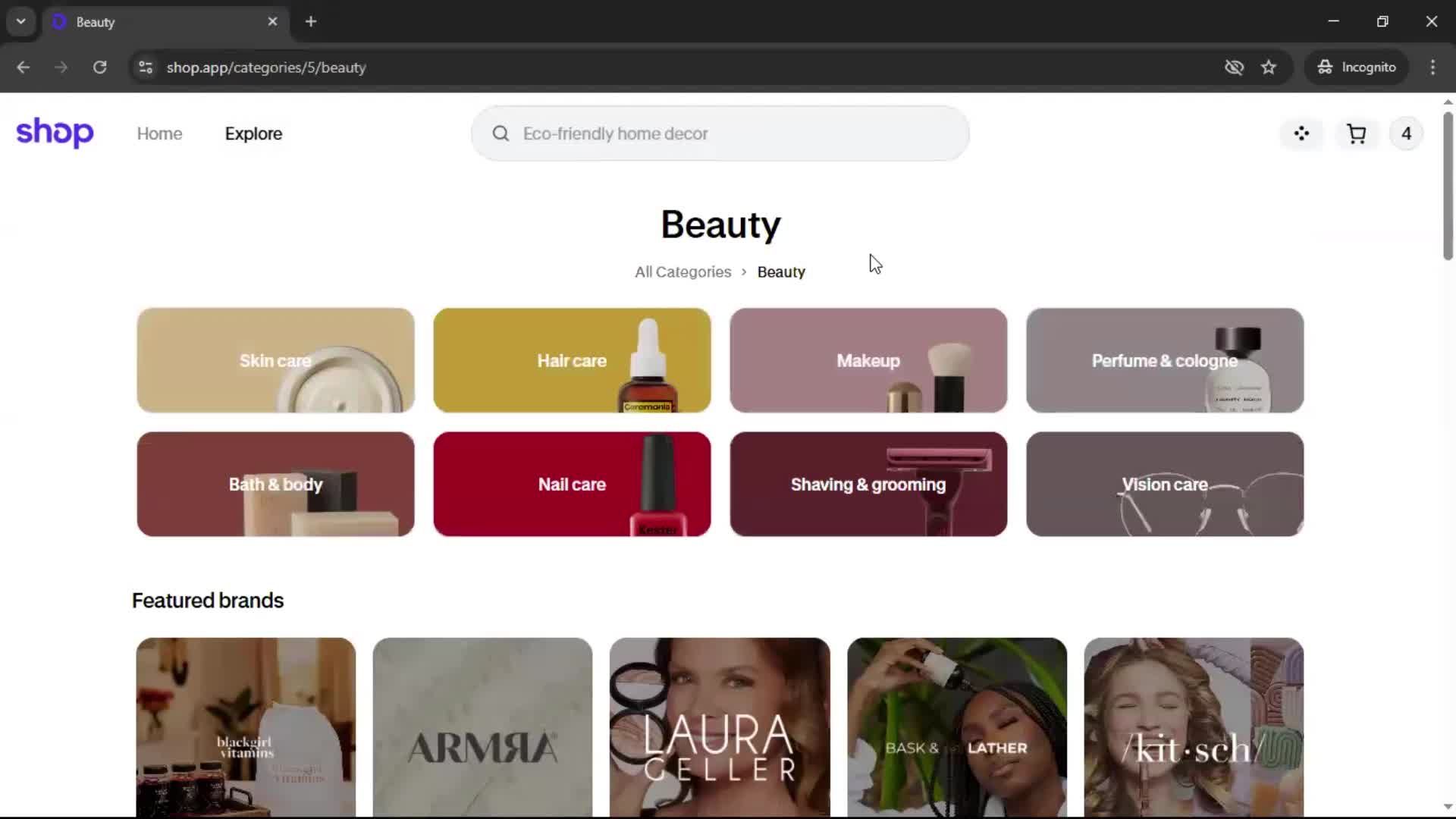
Task: Click the third-party cookies blocked eye icon
Action: [1234, 67]
